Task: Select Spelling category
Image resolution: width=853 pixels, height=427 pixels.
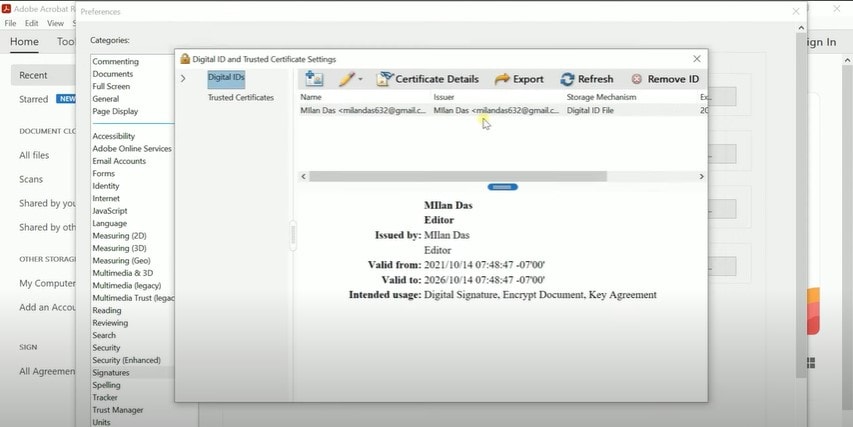Action: 106,385
